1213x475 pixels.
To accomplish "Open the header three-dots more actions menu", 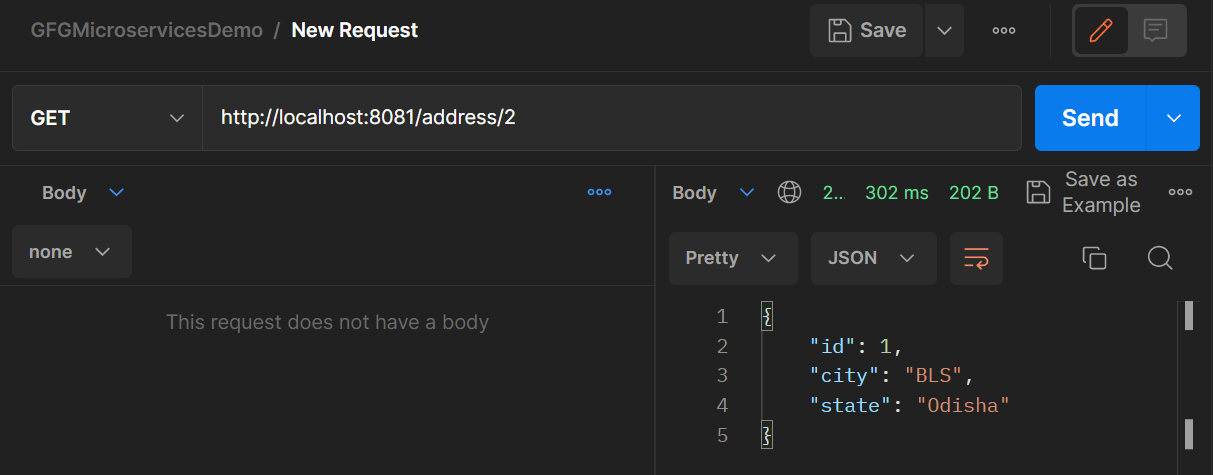I will coord(1004,31).
